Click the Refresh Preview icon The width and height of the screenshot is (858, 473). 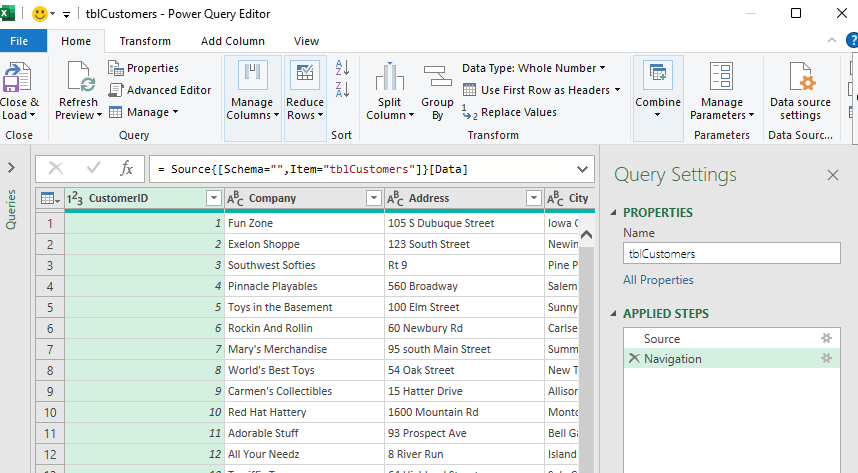pyautogui.click(x=81, y=76)
